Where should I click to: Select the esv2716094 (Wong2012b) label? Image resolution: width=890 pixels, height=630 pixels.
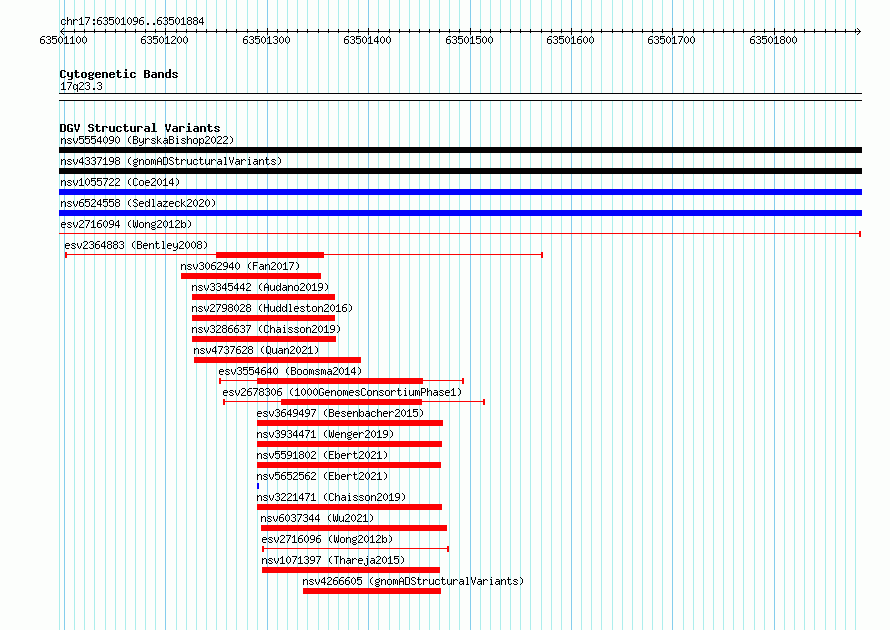click(126, 224)
